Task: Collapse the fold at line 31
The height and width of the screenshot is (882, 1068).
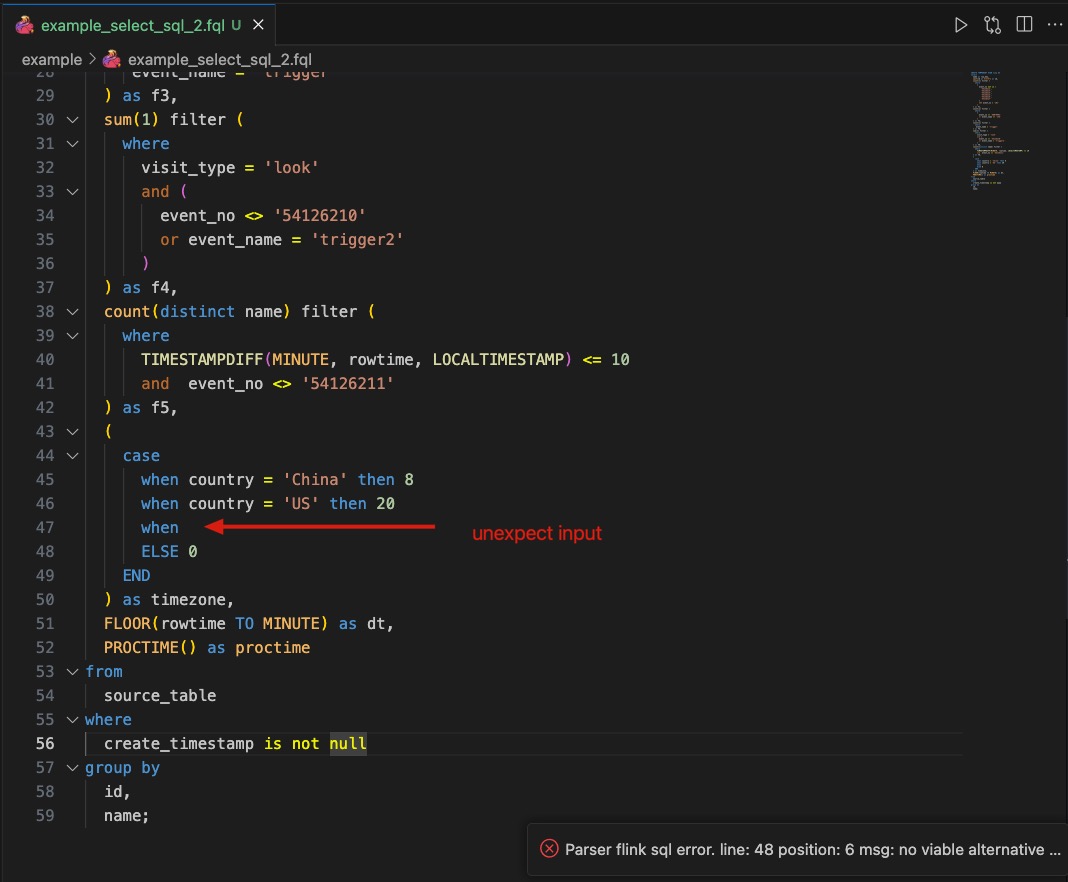Action: coord(72,144)
